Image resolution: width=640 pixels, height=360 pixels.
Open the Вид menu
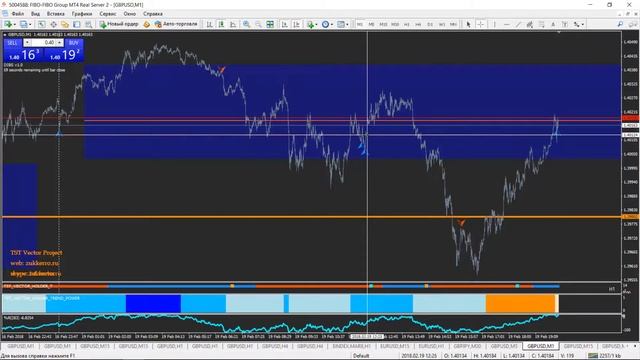point(36,14)
